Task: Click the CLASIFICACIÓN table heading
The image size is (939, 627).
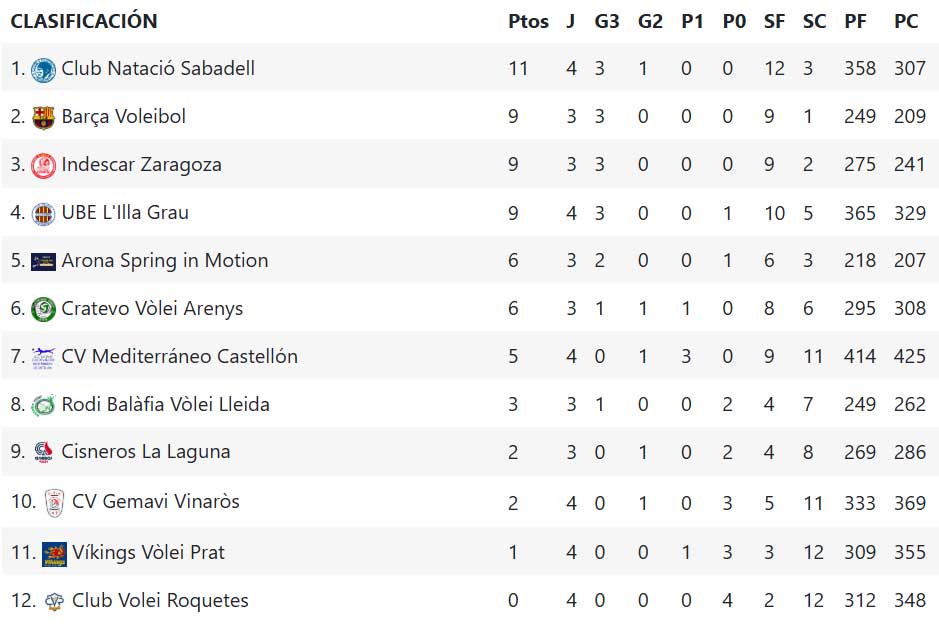Action: [x=84, y=21]
